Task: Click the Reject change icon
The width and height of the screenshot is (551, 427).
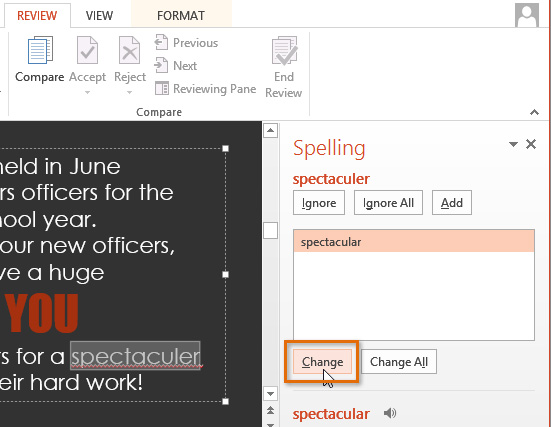Action: tap(129, 50)
